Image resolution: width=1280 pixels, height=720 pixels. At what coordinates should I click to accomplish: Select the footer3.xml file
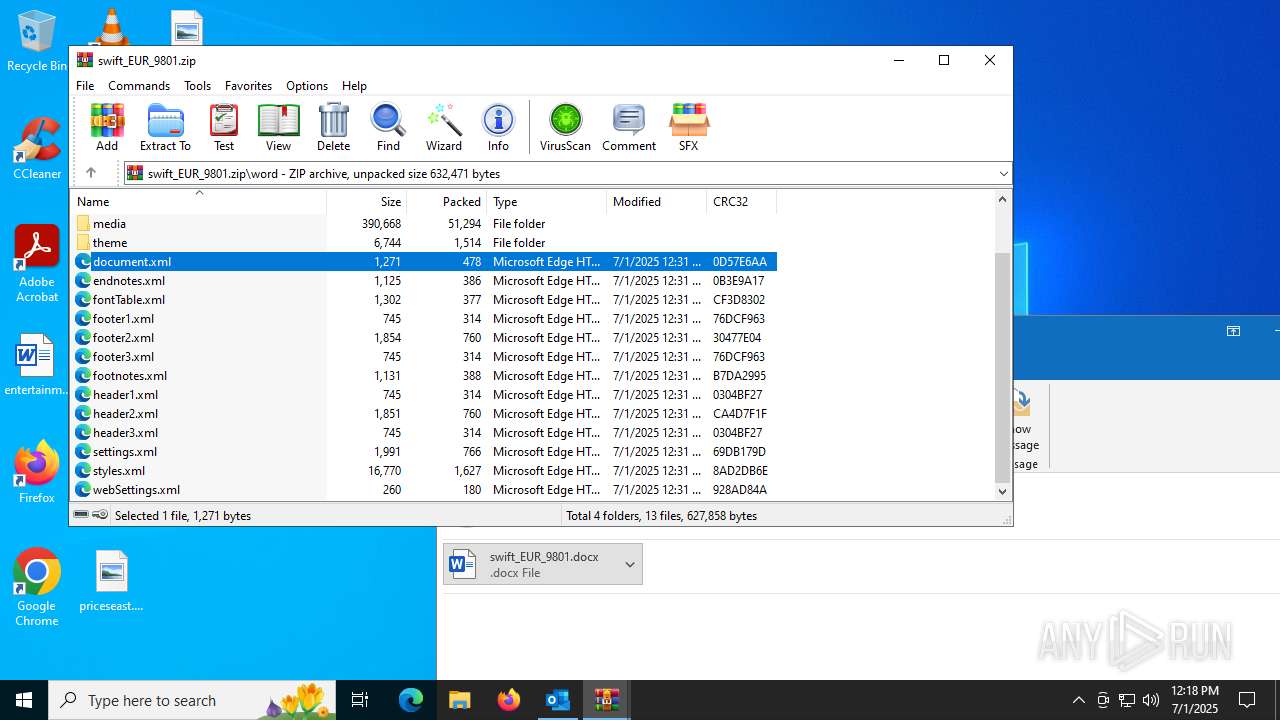pyautogui.click(x=424, y=357)
